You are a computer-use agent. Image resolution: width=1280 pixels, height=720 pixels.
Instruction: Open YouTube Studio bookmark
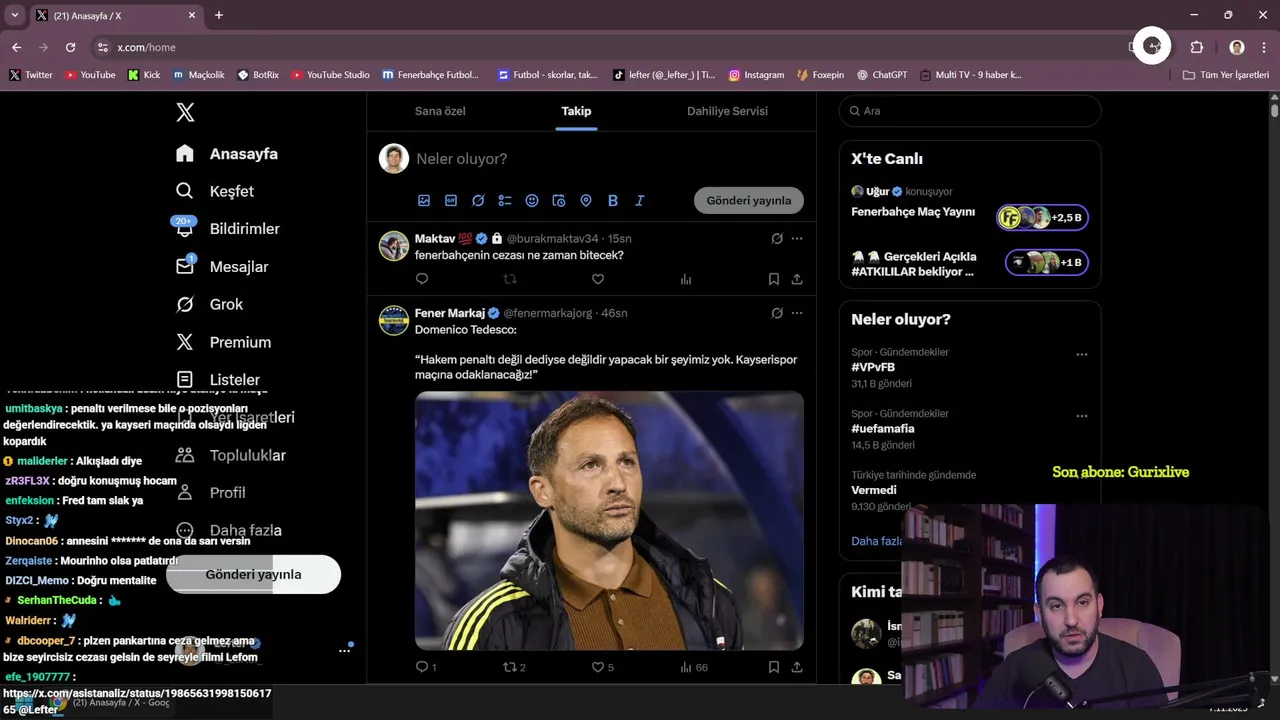(x=330, y=75)
